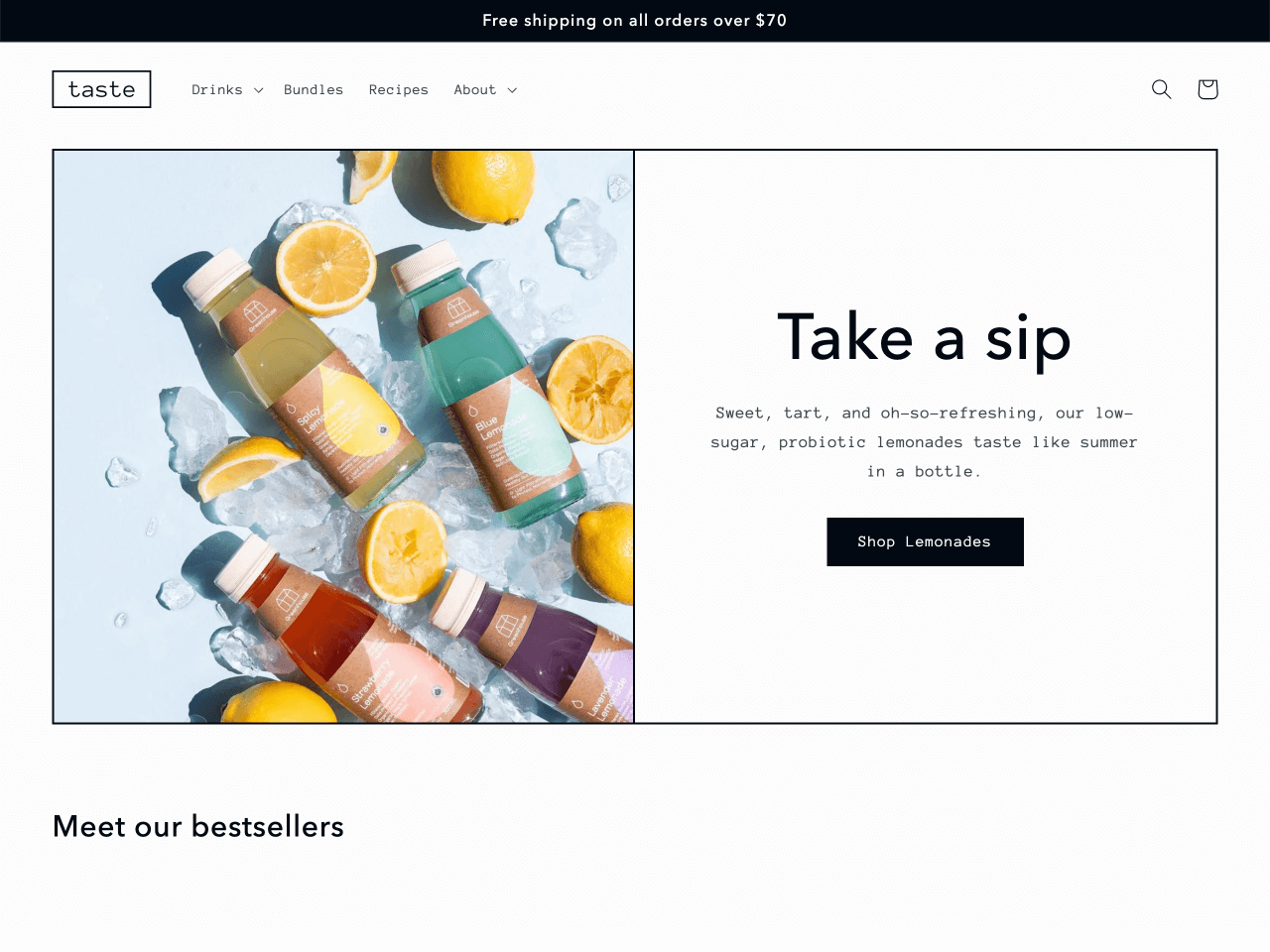Expand the About dropdown chevron
This screenshot has height=952, width=1270.
pos(512,90)
